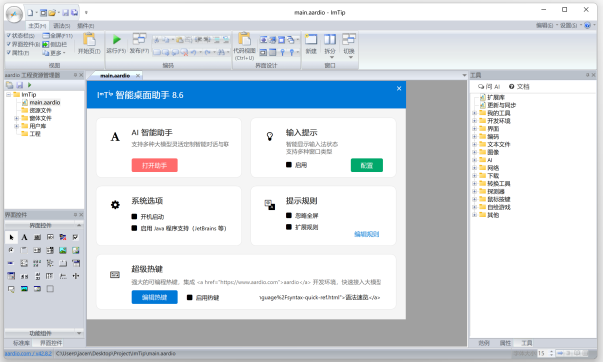Switch to the 插件 ribbon tab
Screen dimensions: 603x362
click(x=85, y=26)
